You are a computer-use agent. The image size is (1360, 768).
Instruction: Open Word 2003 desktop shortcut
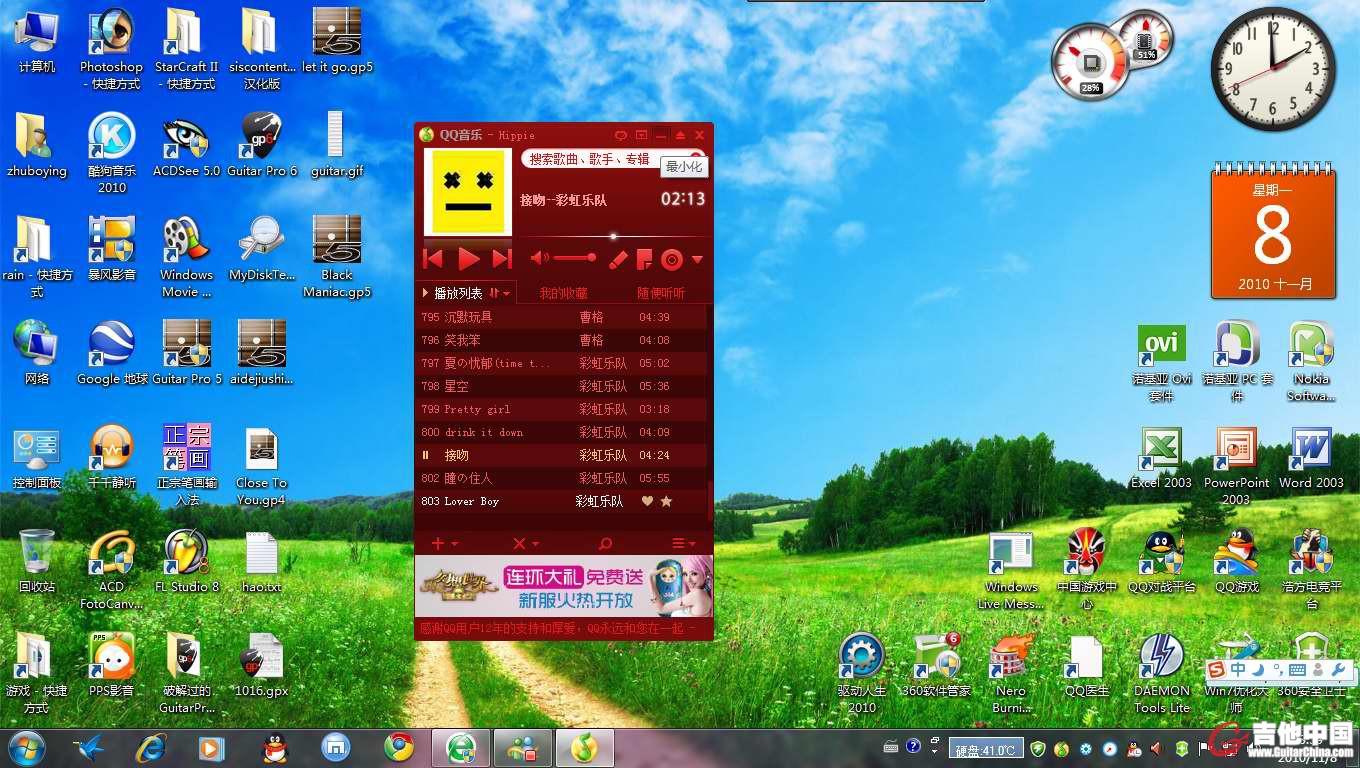coord(1311,458)
